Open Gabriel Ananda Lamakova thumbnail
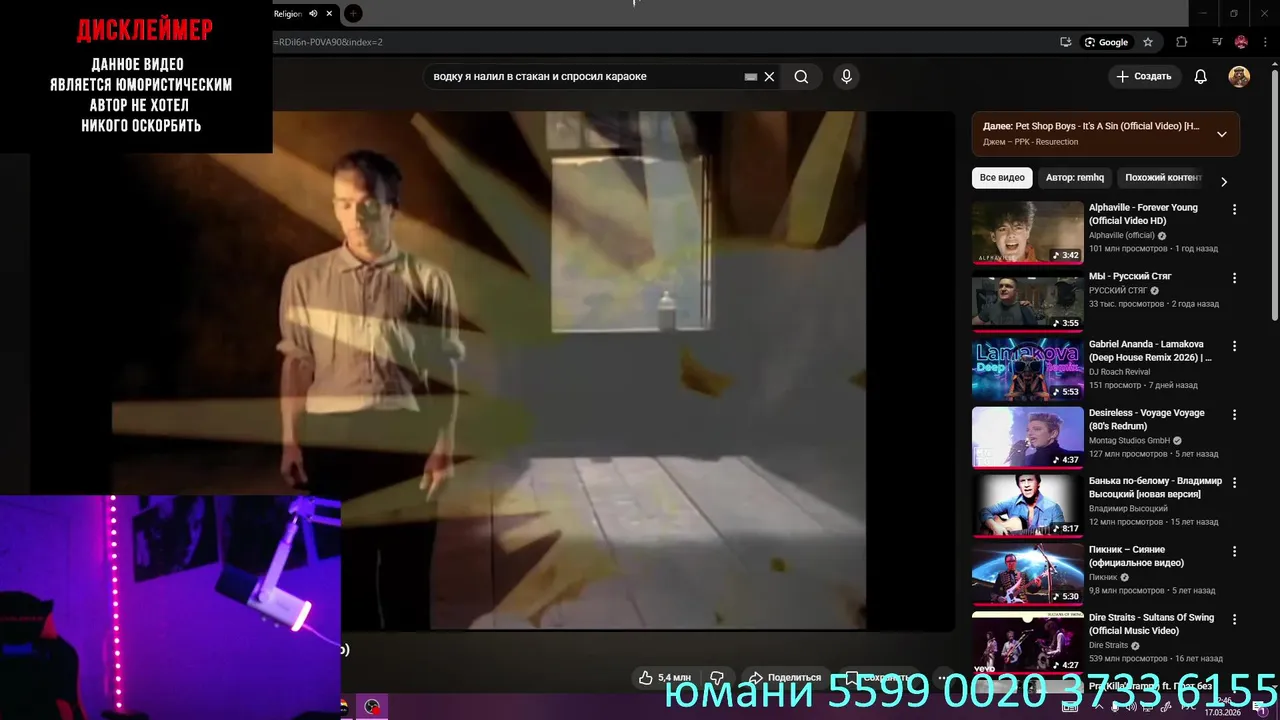Viewport: 1280px width, 720px height. click(1028, 369)
